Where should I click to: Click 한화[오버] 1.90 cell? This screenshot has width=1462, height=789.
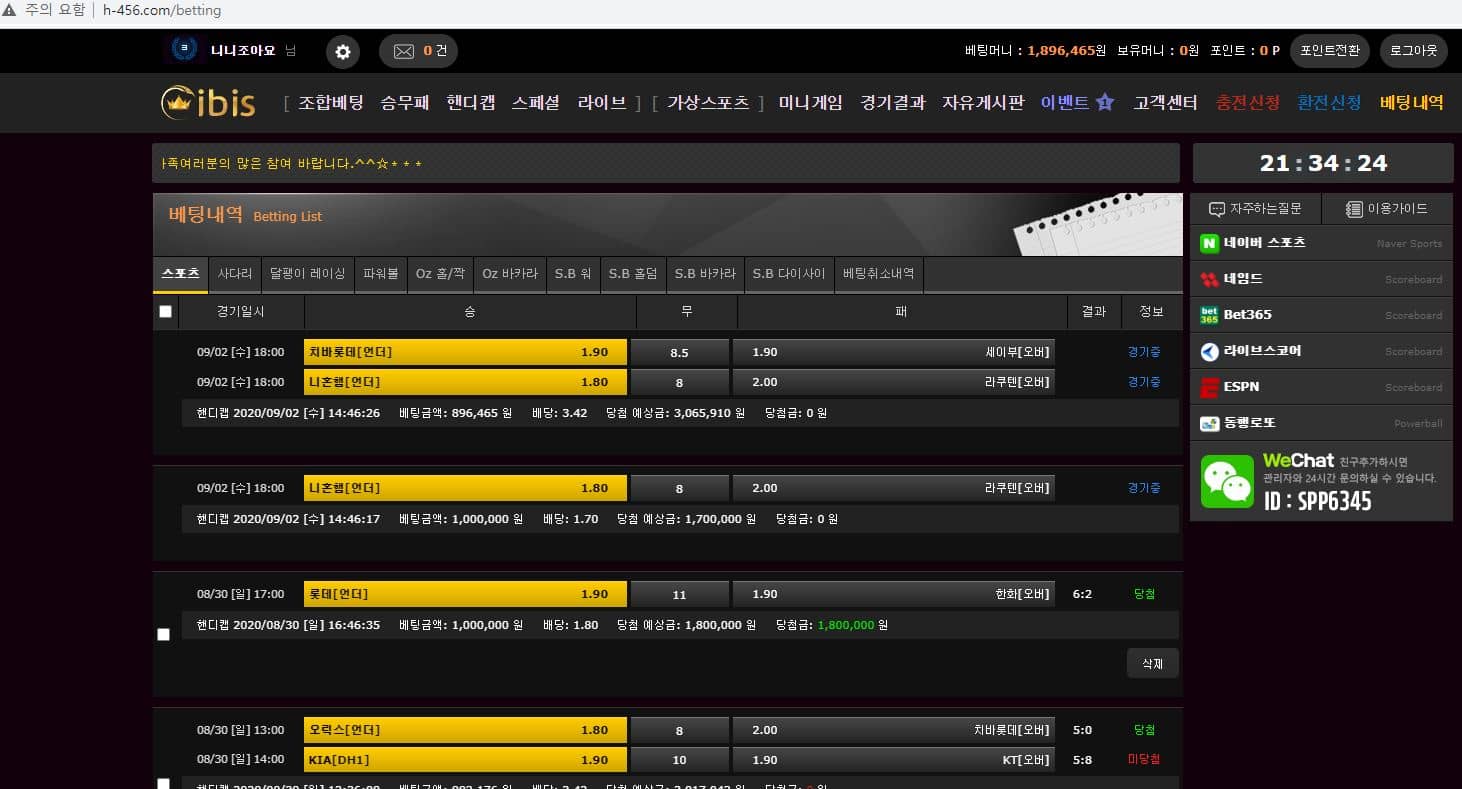(x=893, y=594)
